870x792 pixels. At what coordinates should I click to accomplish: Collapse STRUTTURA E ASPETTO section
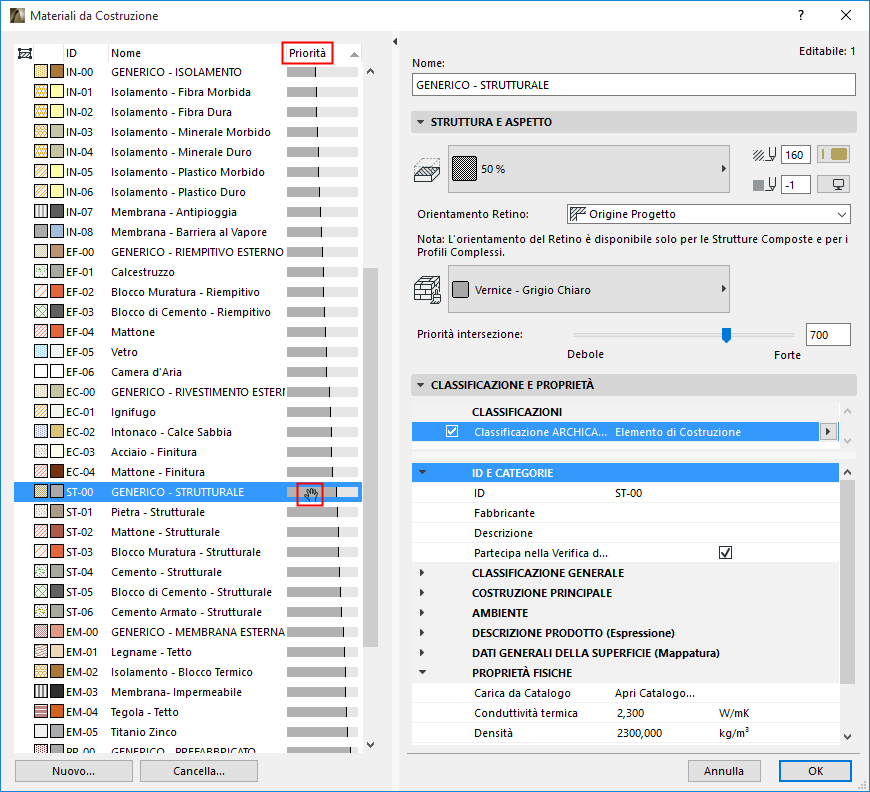pos(421,122)
